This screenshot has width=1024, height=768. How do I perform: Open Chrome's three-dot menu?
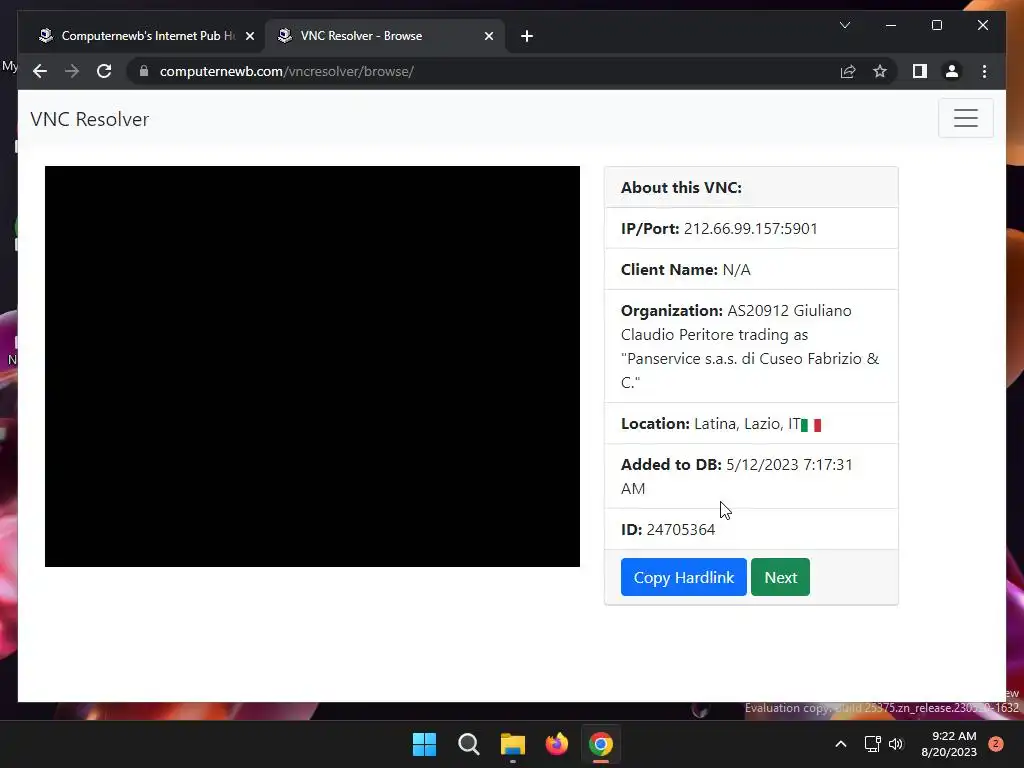coord(984,71)
